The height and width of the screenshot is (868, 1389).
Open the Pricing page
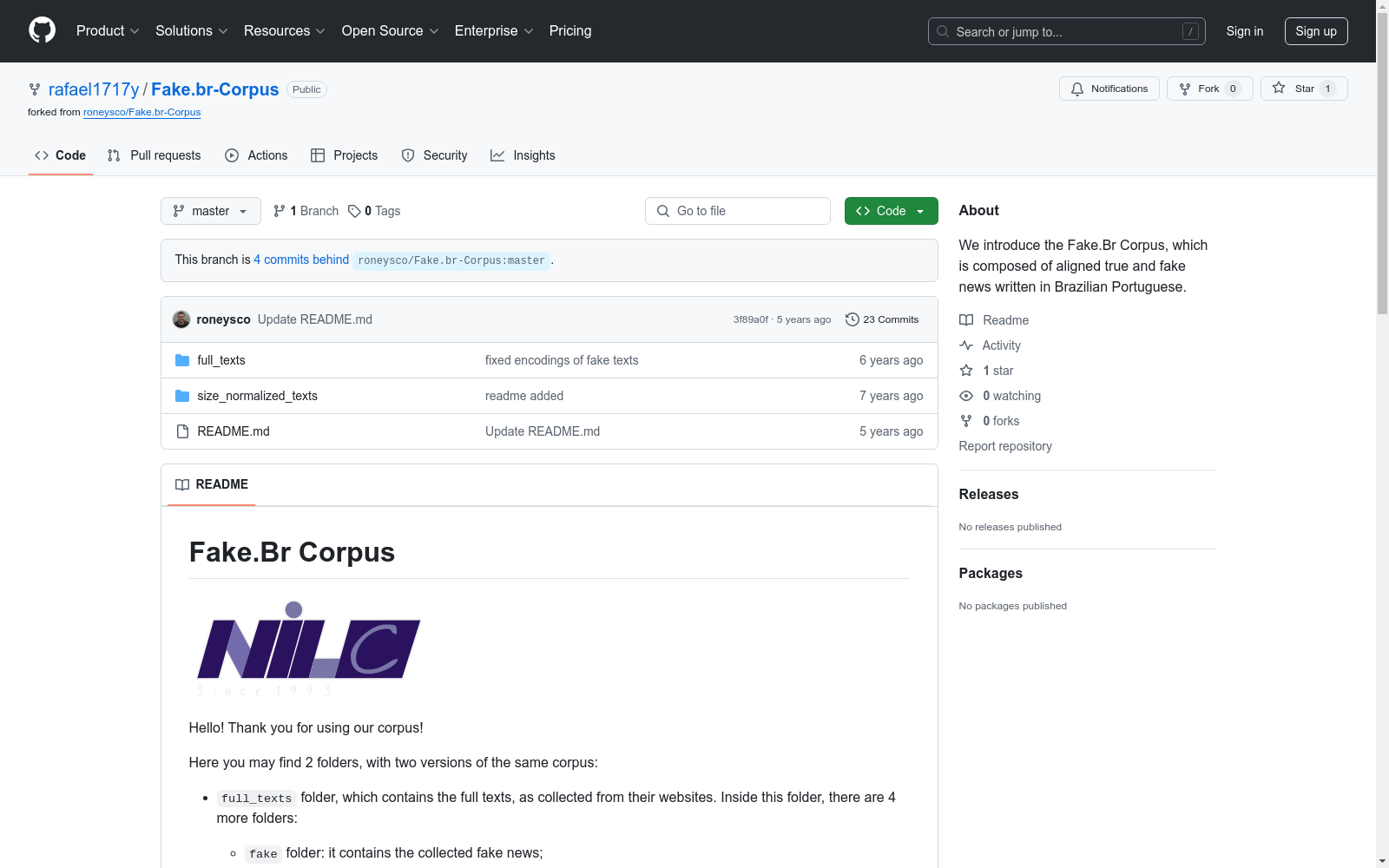570,30
